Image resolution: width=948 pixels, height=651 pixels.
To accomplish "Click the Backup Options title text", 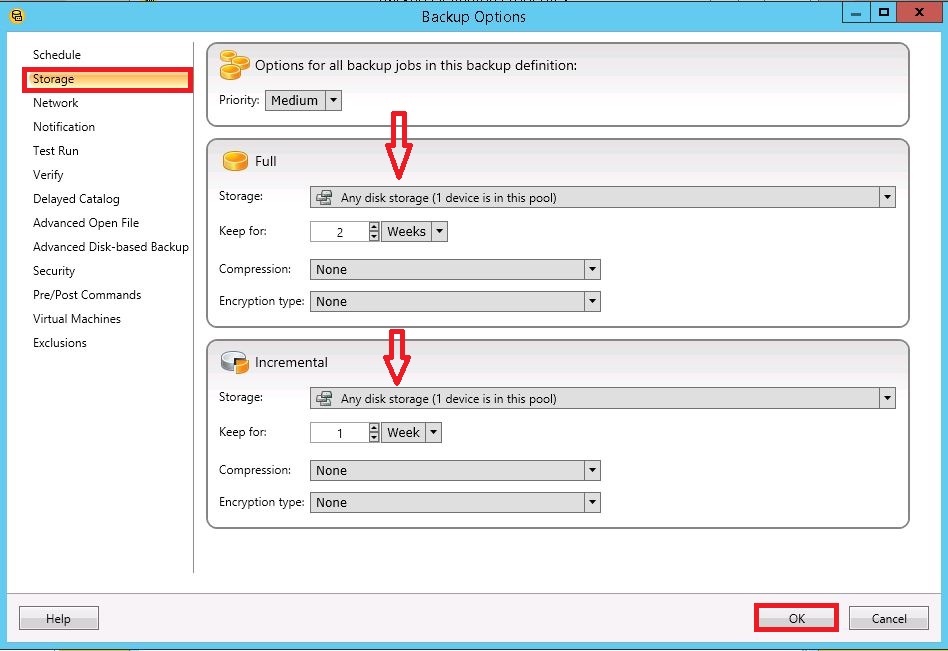I will pyautogui.click(x=474, y=17).
